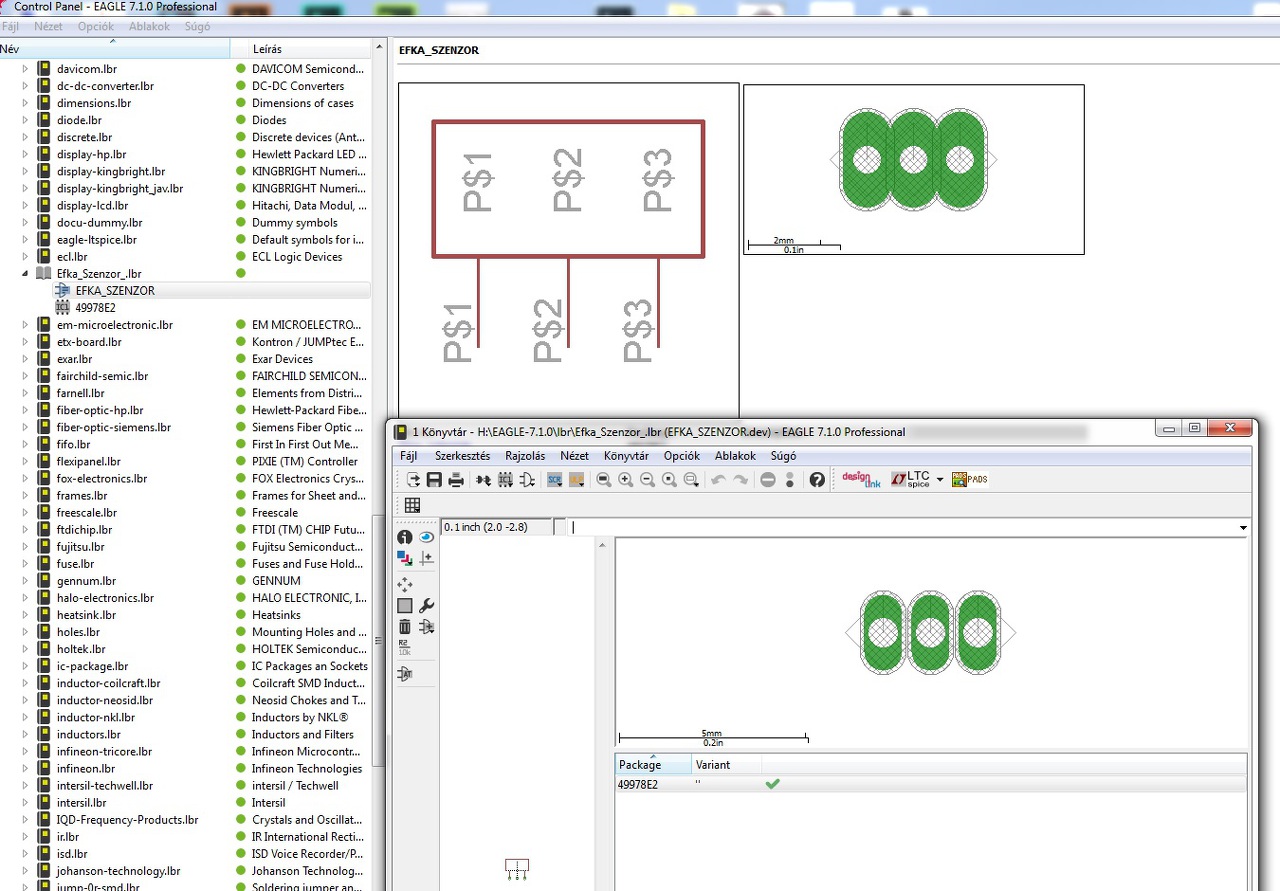Expand the inductors.lbr tree node
This screenshot has height=891, width=1280.
tap(25, 735)
